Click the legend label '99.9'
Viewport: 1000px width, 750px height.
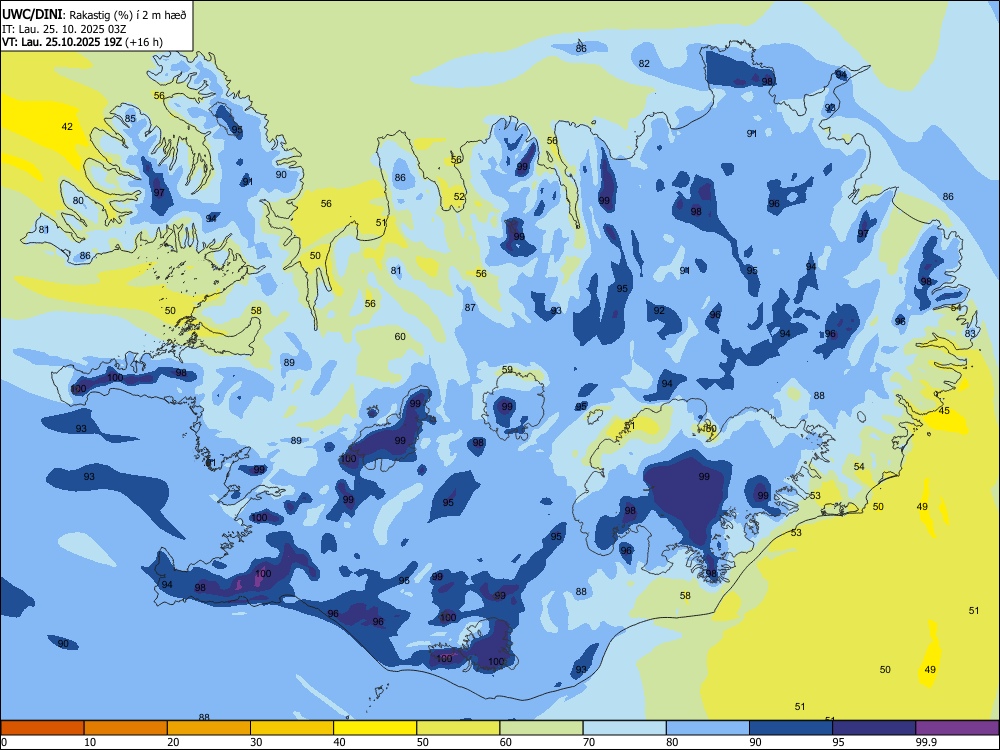pos(926,742)
